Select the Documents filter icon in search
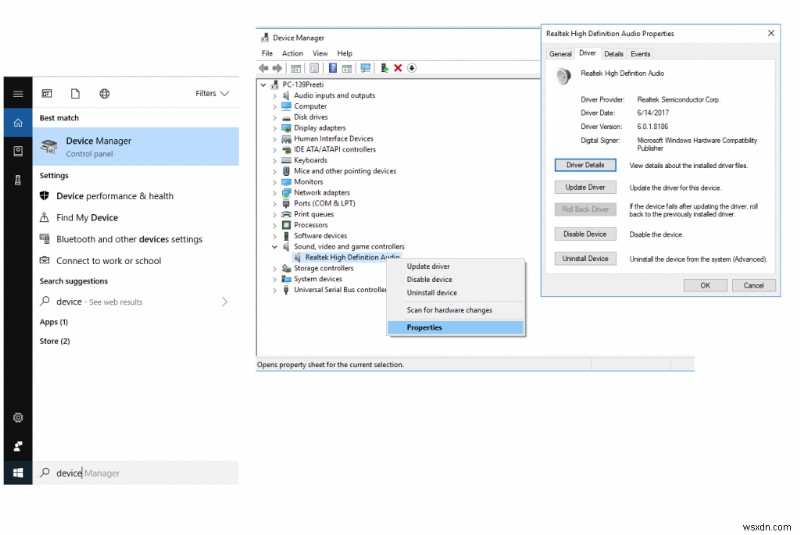The width and height of the screenshot is (800, 535). [76, 93]
